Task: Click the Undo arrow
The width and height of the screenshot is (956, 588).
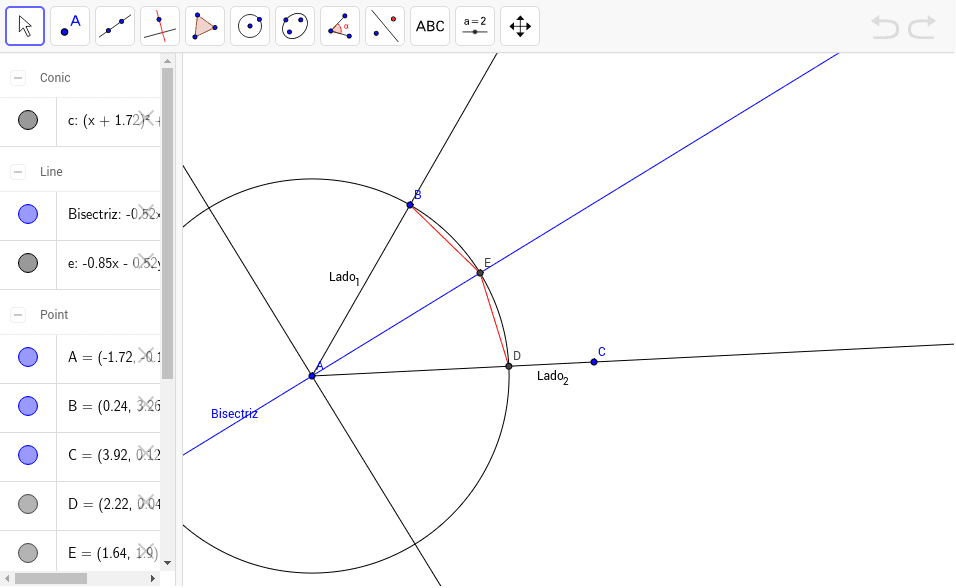Action: 885,27
